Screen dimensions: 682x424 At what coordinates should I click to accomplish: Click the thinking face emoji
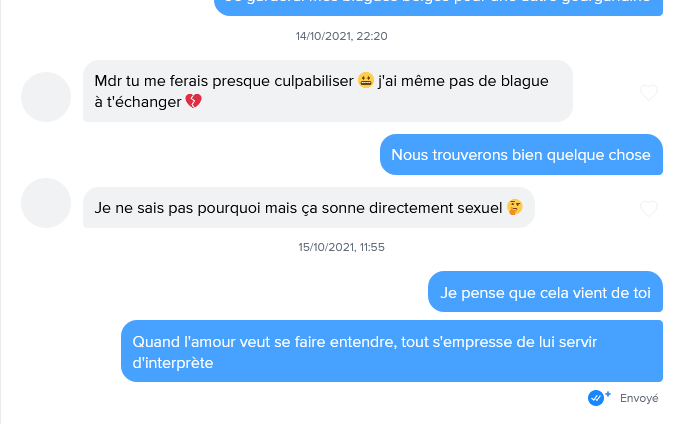(x=516, y=208)
